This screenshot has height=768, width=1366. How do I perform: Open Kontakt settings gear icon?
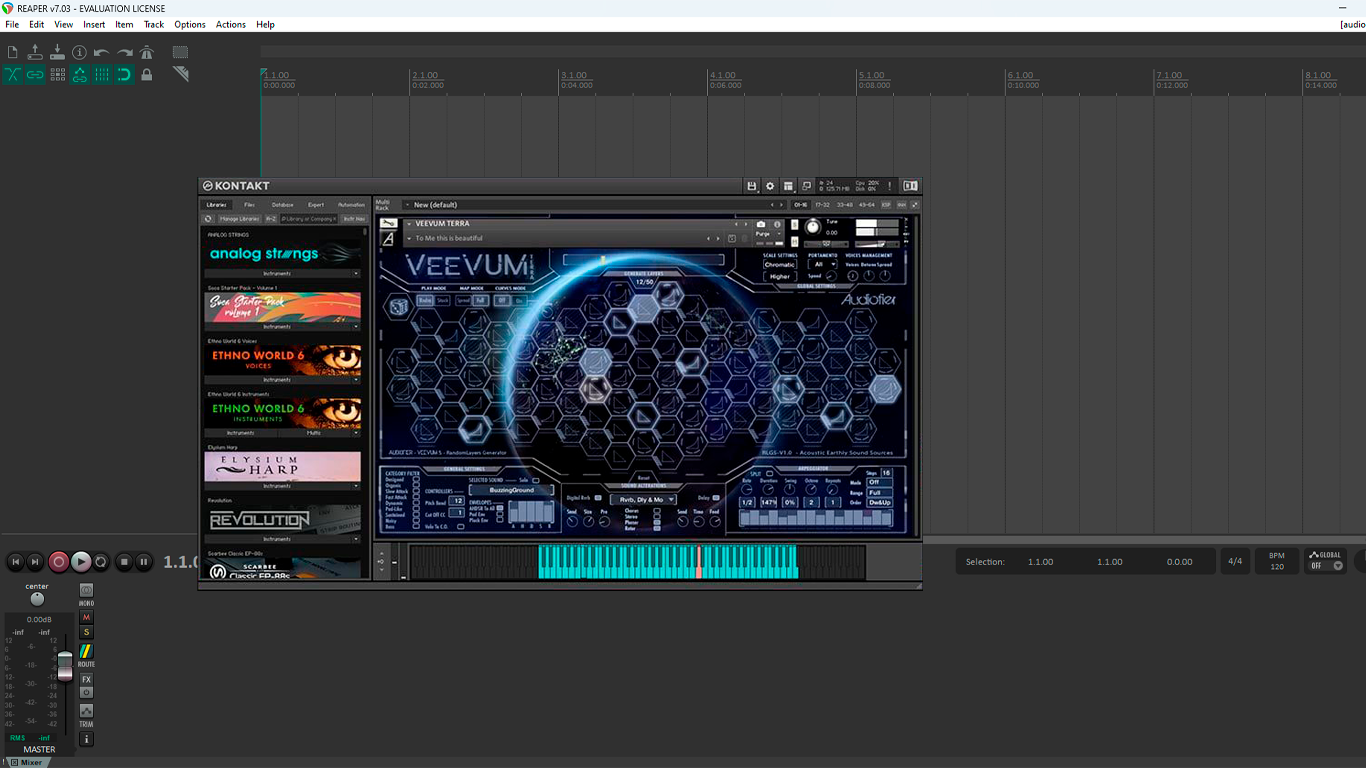tap(770, 186)
